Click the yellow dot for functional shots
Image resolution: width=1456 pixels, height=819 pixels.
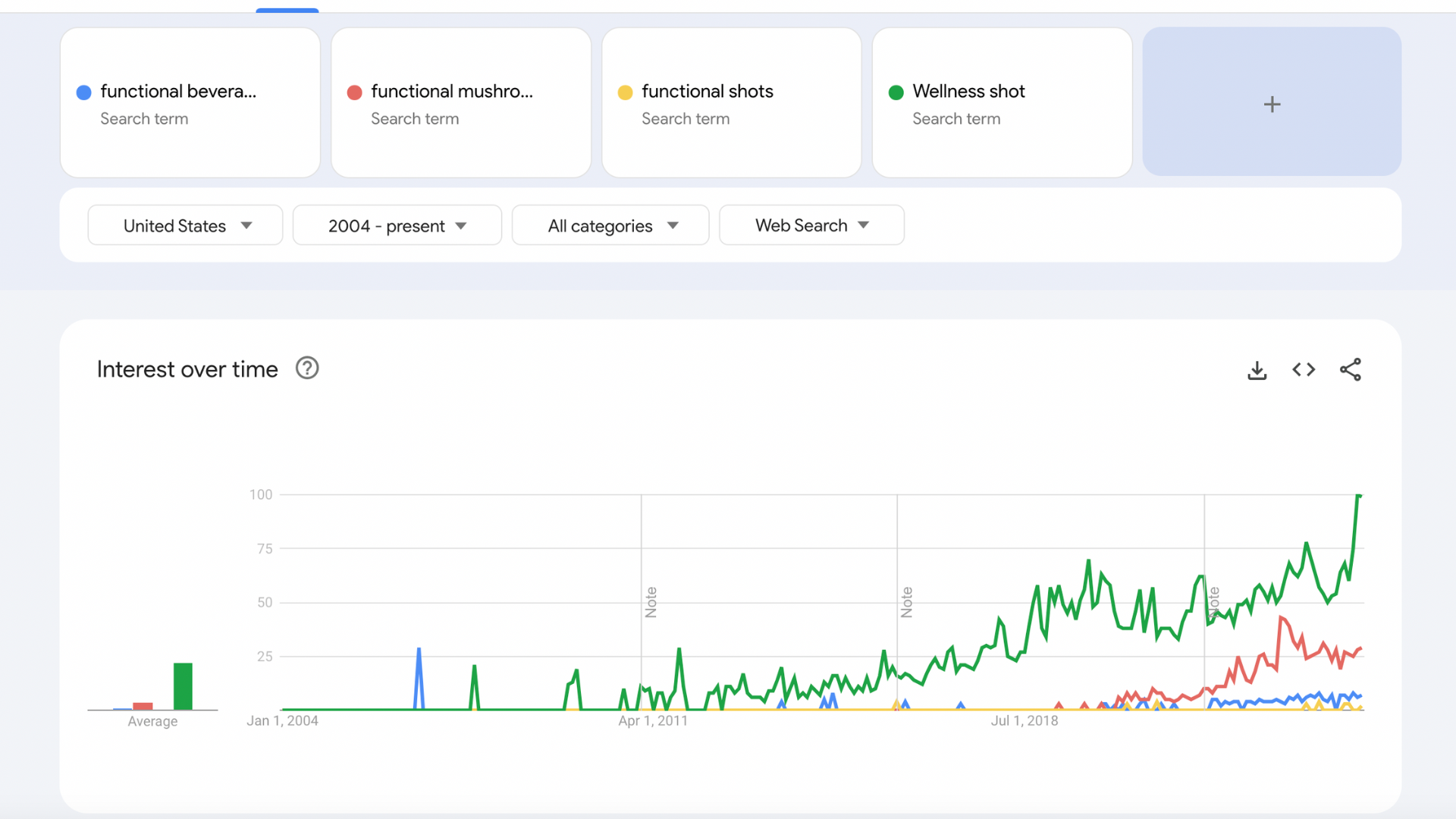coord(625,93)
